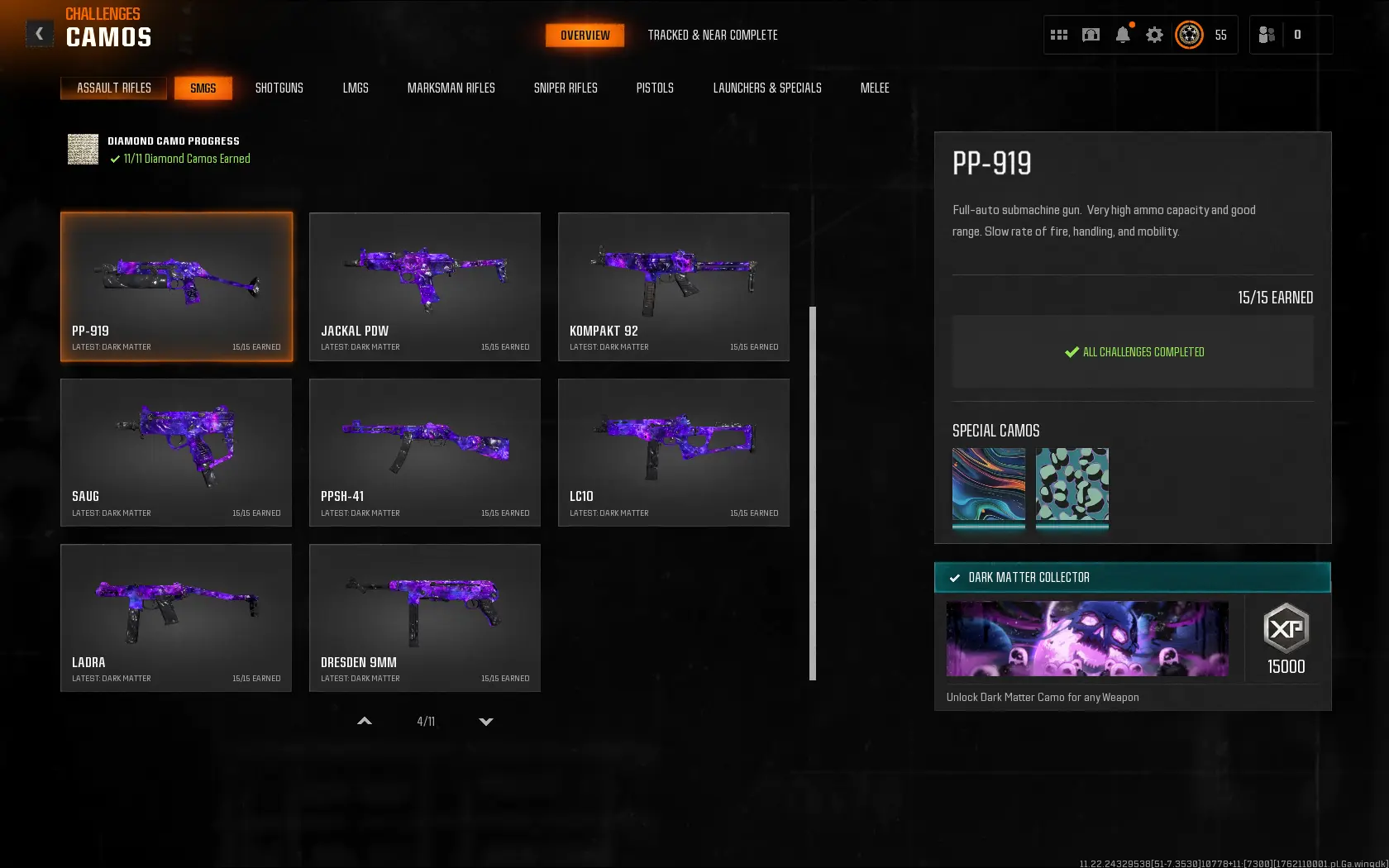
Task: Click the 15000 XP reward value
Action: [1286, 667]
